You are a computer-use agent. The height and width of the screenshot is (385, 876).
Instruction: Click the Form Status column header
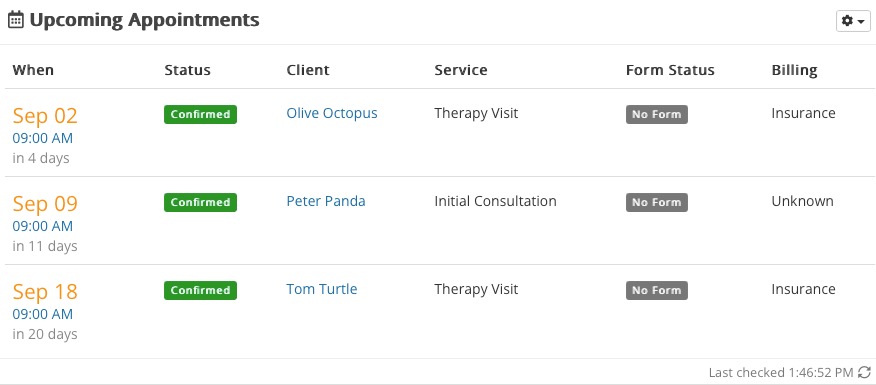(x=670, y=70)
